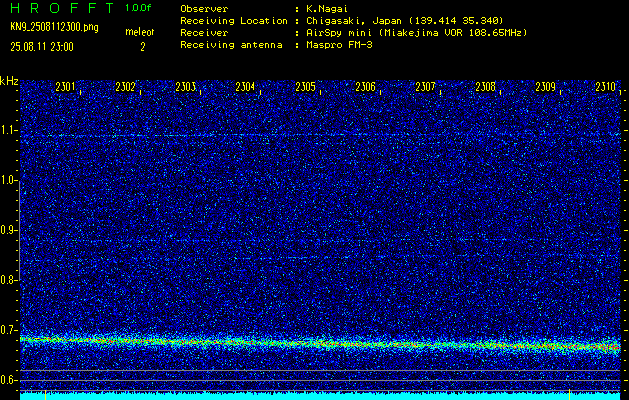Screen dimensions: 629x400
Task: Click the 2309 time marker
Action: [x=546, y=87]
